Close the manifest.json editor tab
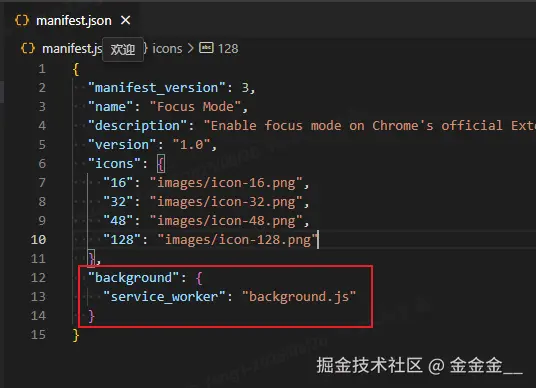This screenshot has height=388, width=536. point(125,21)
